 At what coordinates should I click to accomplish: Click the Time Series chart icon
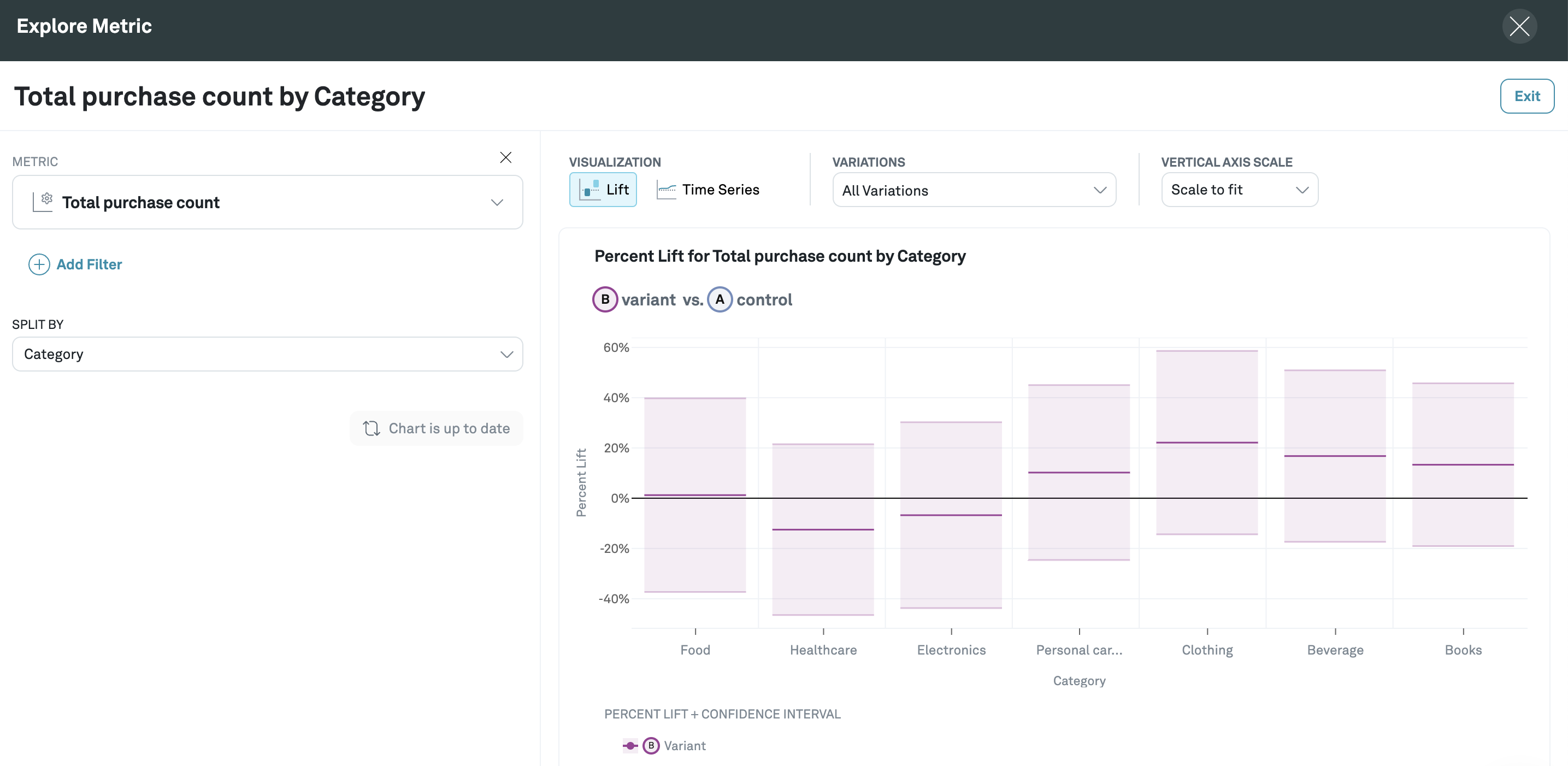coord(666,190)
